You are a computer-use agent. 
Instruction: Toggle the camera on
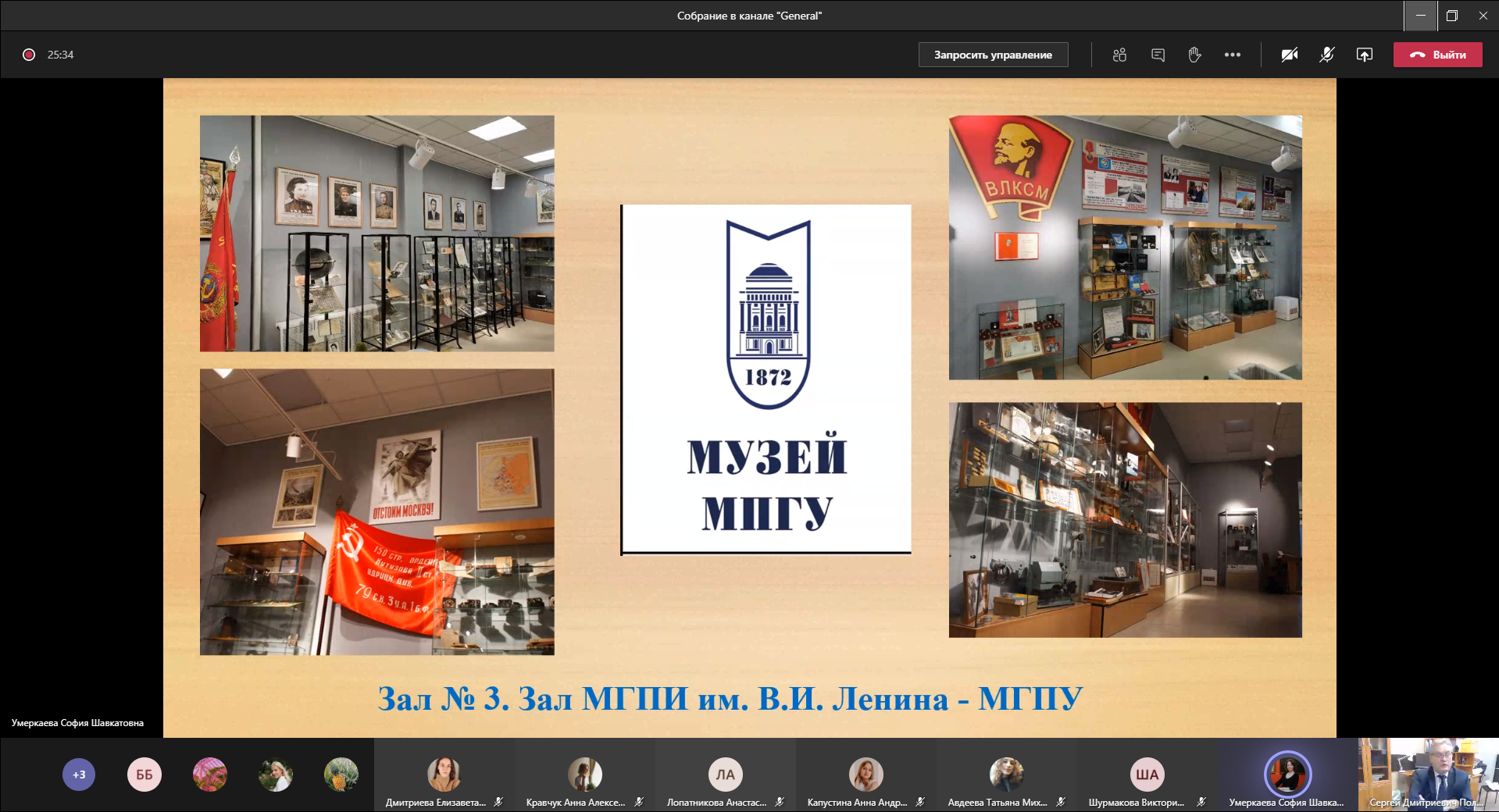[x=1290, y=55]
